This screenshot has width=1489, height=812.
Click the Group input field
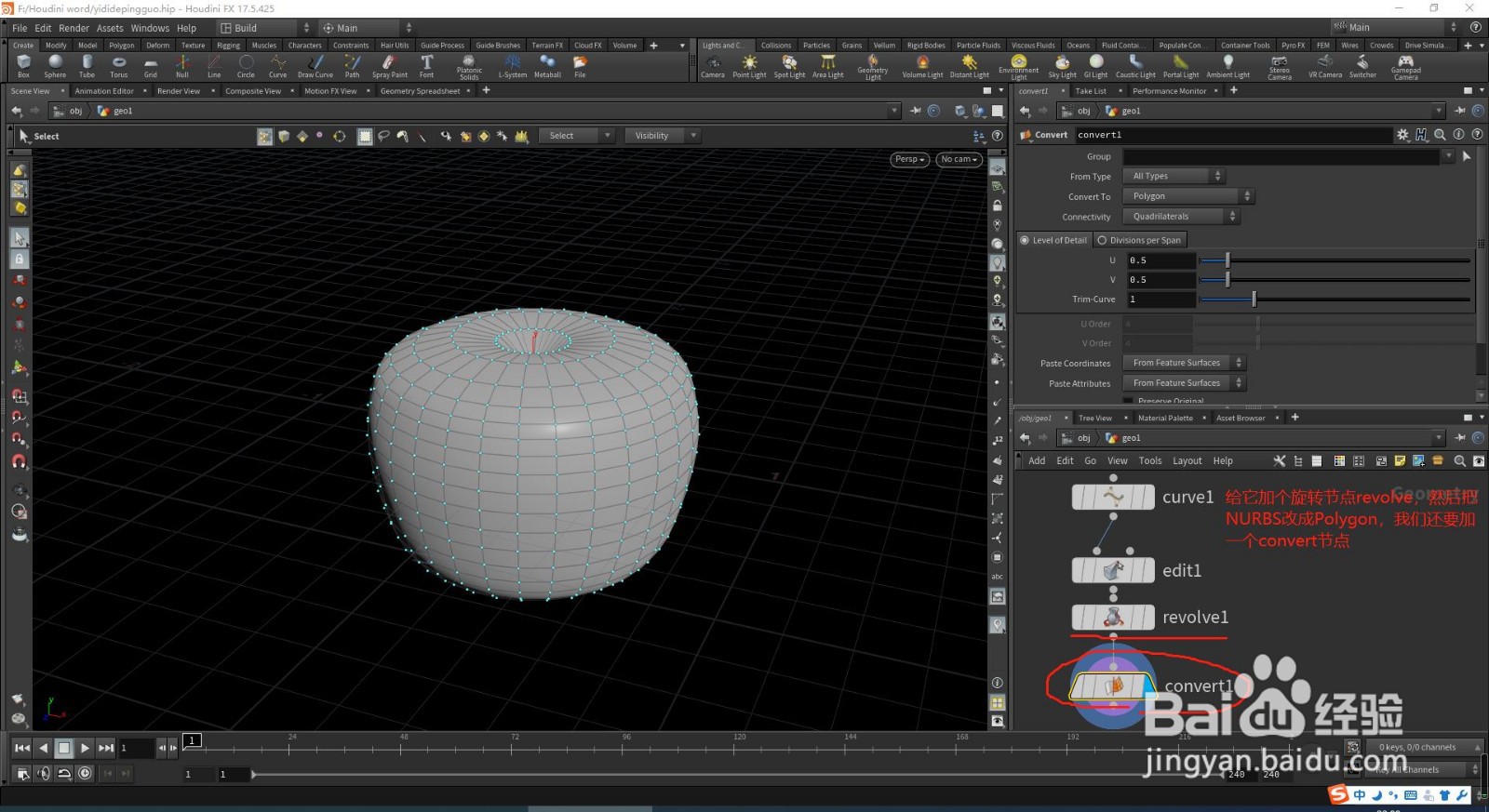point(1281,156)
